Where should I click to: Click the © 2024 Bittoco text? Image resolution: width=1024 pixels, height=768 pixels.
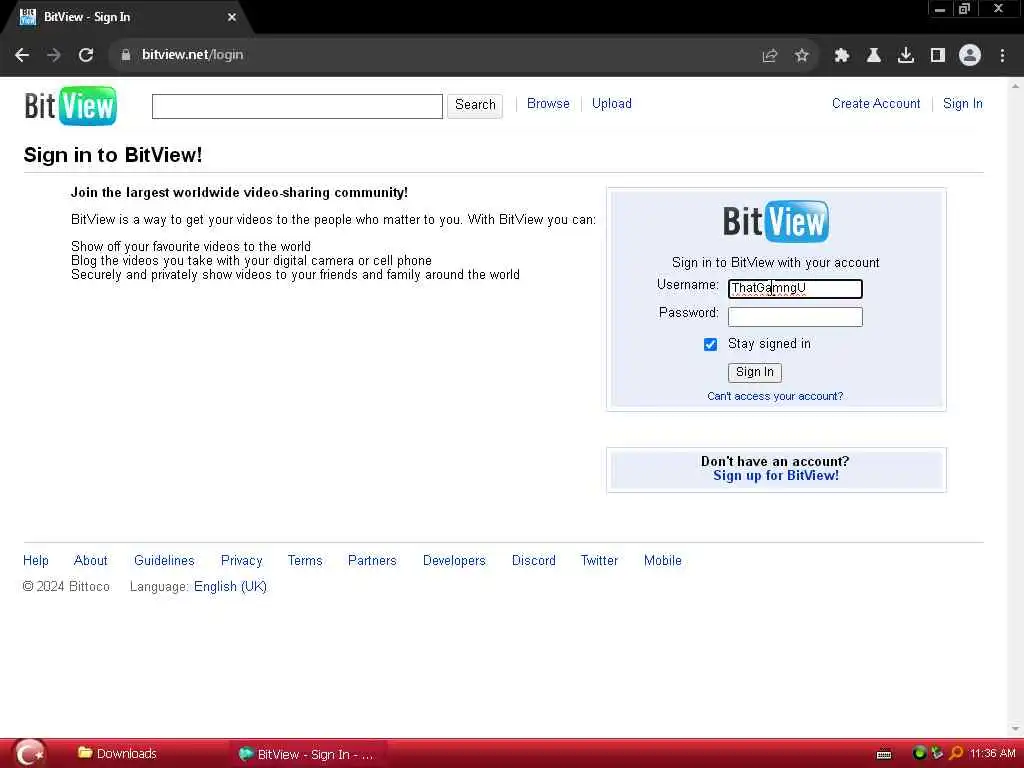[66, 587]
